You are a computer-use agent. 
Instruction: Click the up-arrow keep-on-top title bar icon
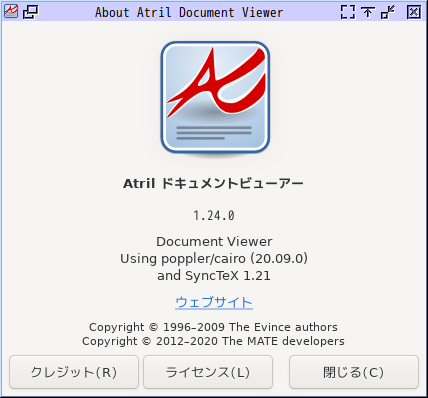tap(367, 12)
